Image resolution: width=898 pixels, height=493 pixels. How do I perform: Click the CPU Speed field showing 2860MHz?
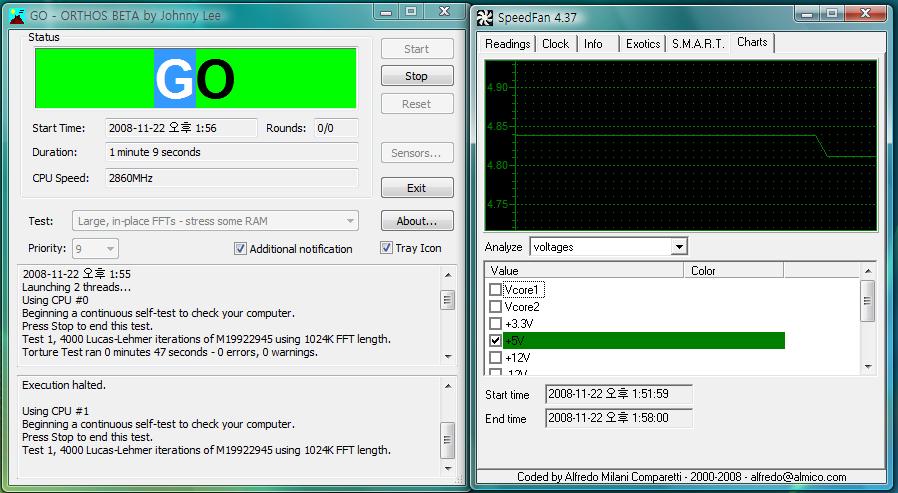pyautogui.click(x=232, y=178)
